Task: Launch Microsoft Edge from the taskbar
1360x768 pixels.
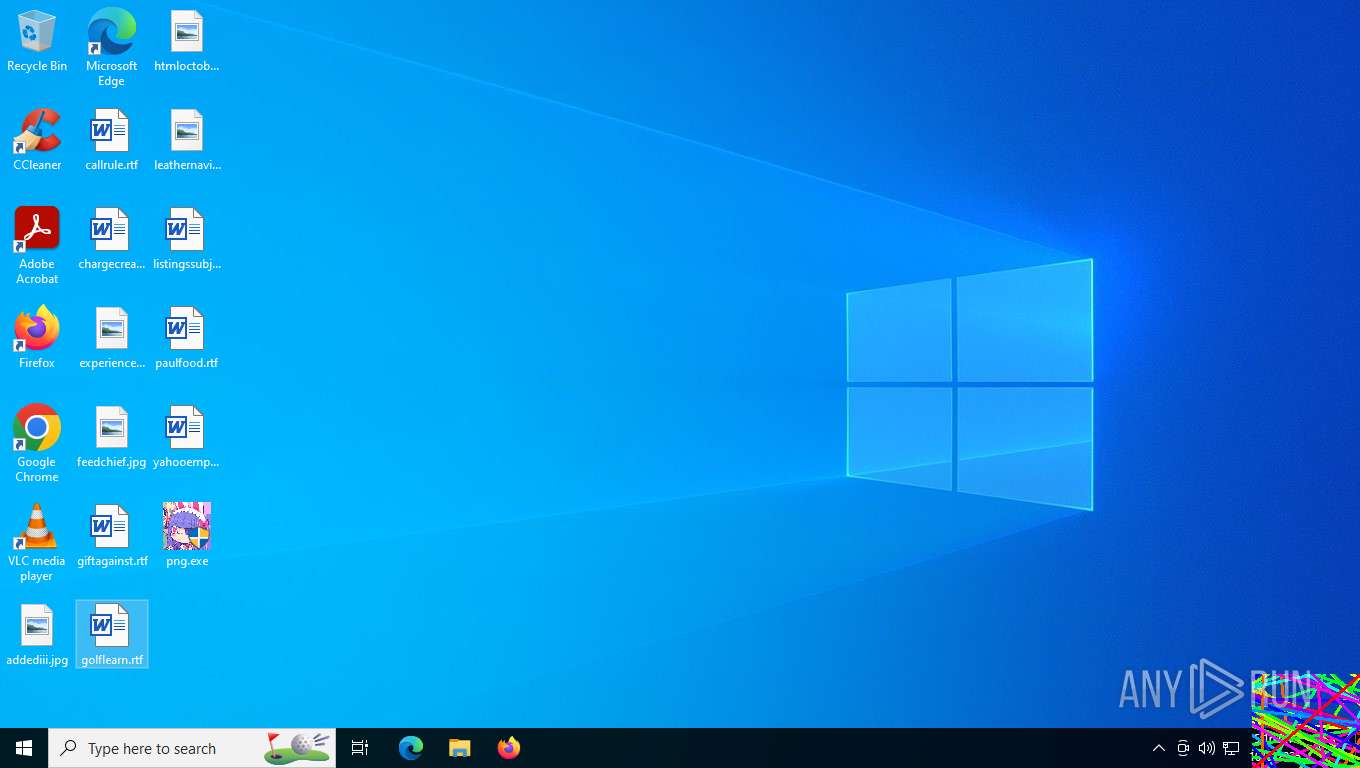Action: click(411, 748)
